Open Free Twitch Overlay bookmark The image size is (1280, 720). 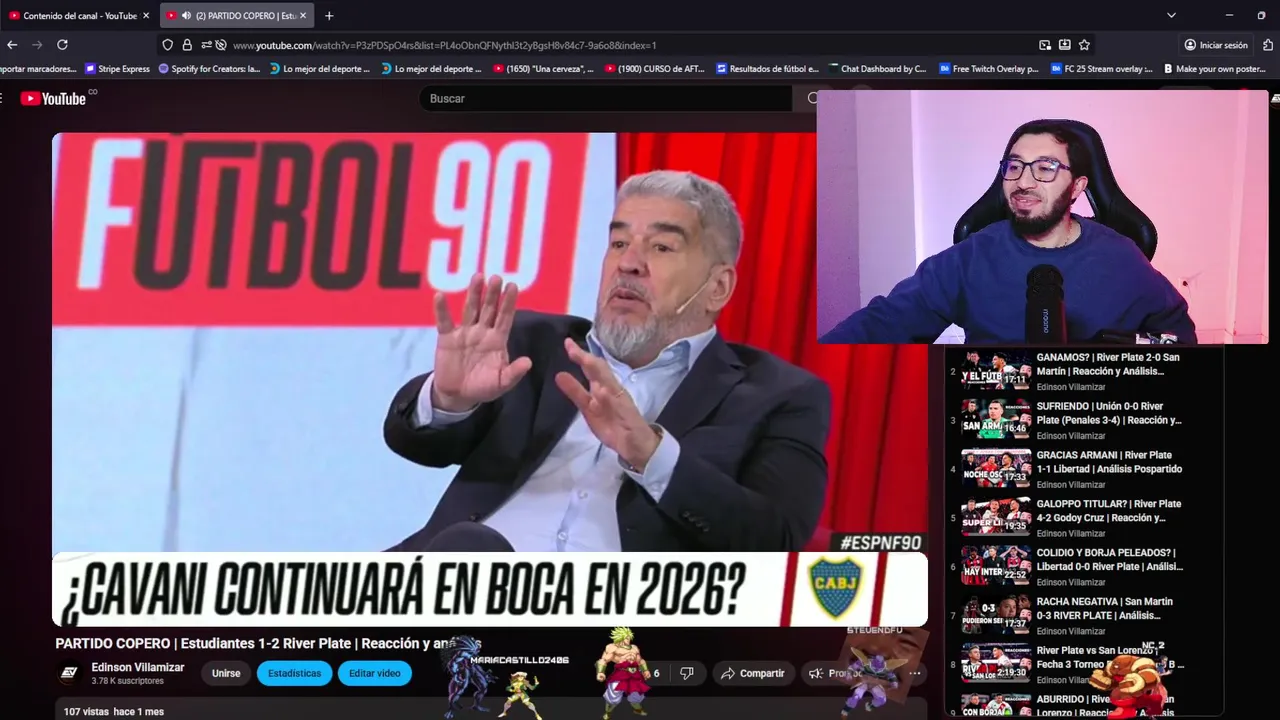tap(988, 69)
